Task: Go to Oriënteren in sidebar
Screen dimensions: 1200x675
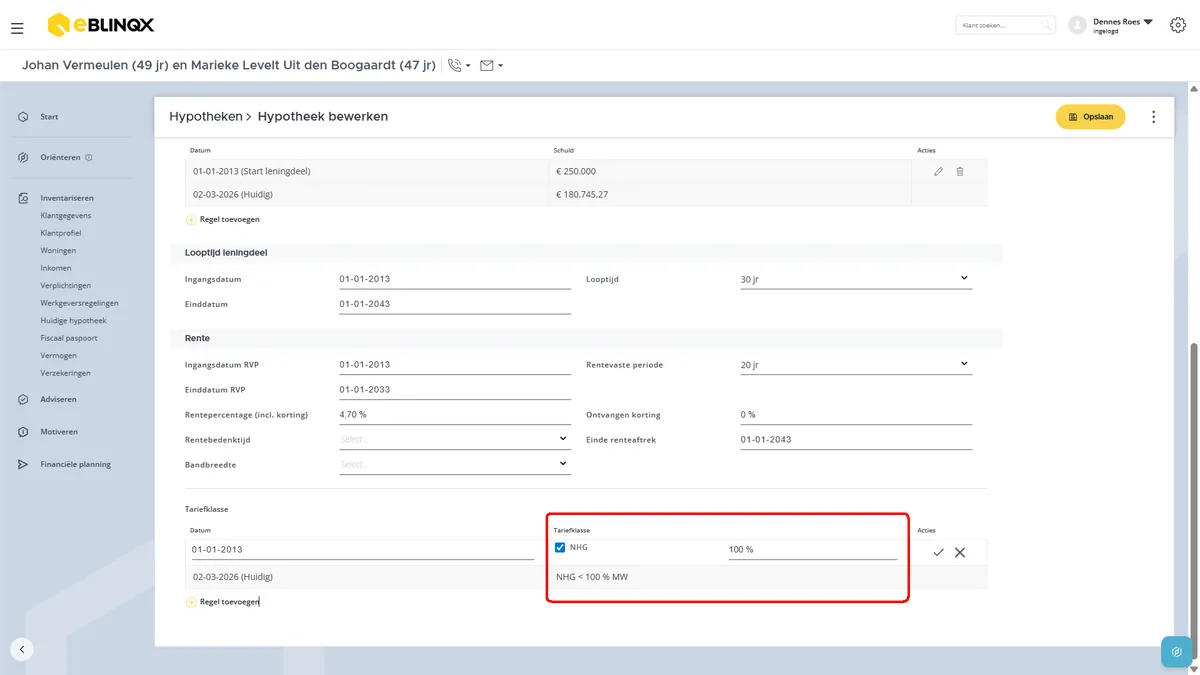Action: click(58, 157)
